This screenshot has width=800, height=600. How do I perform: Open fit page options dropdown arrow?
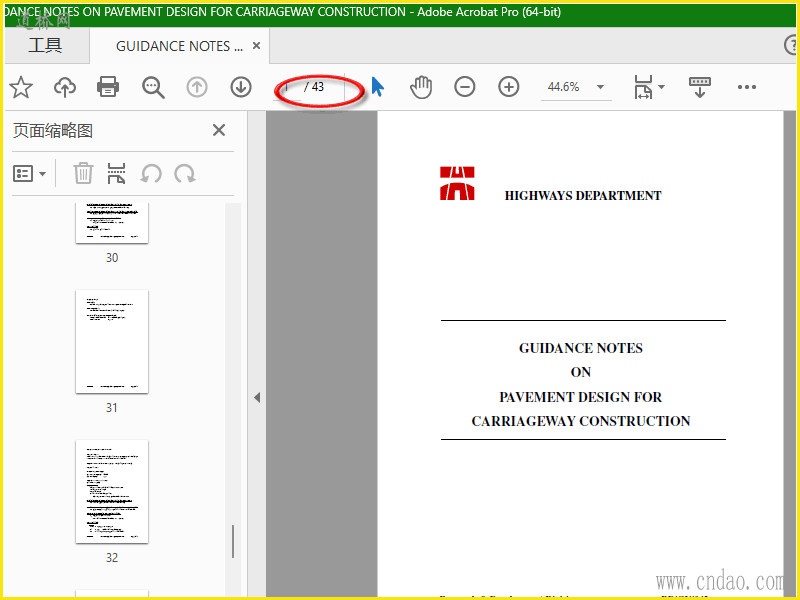662,87
